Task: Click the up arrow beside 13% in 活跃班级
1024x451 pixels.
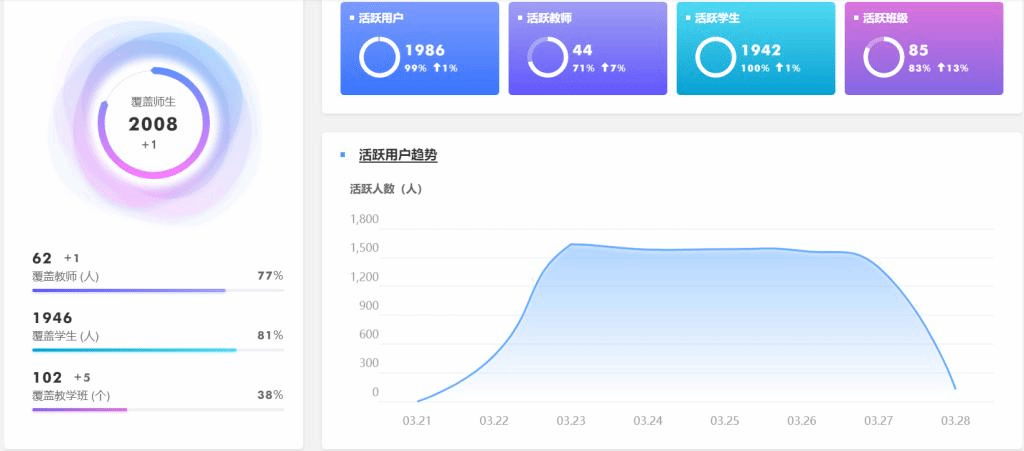Action: 941,68
